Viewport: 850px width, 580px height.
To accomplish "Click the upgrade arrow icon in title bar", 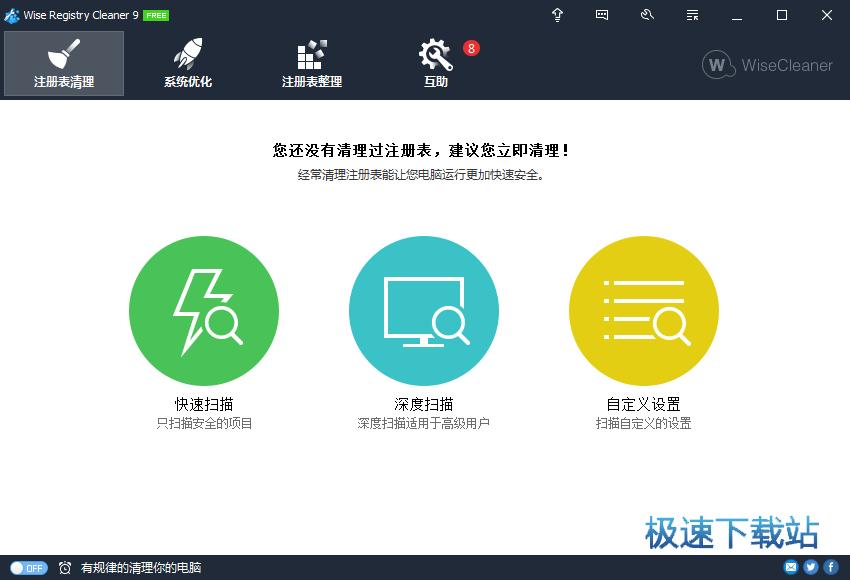I will click(557, 15).
